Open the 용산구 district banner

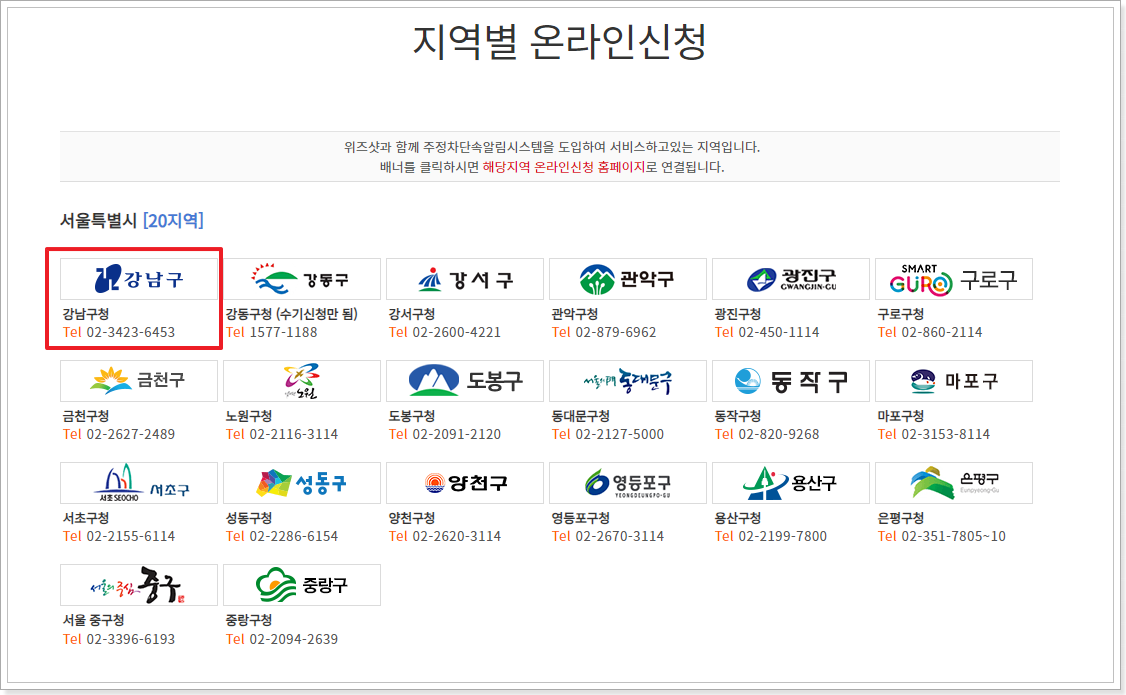click(x=791, y=483)
